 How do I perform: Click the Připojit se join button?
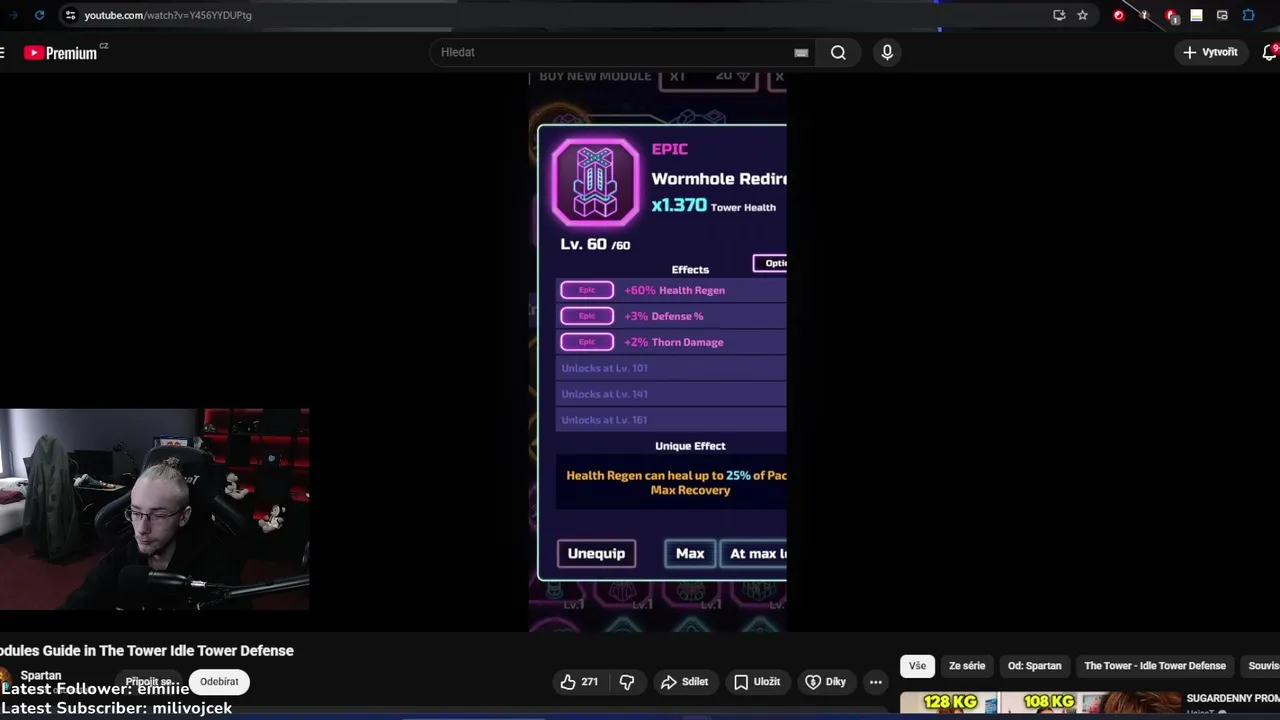(150, 682)
